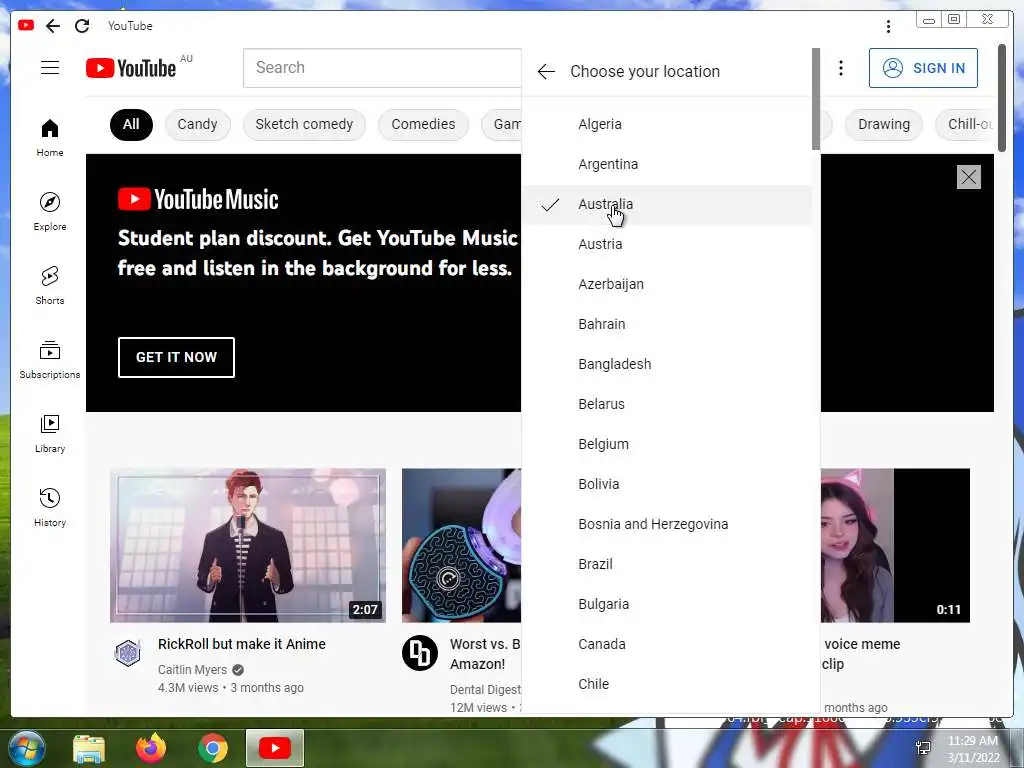
Task: Open the RickRoll anime video thumbnail
Action: coord(248,545)
